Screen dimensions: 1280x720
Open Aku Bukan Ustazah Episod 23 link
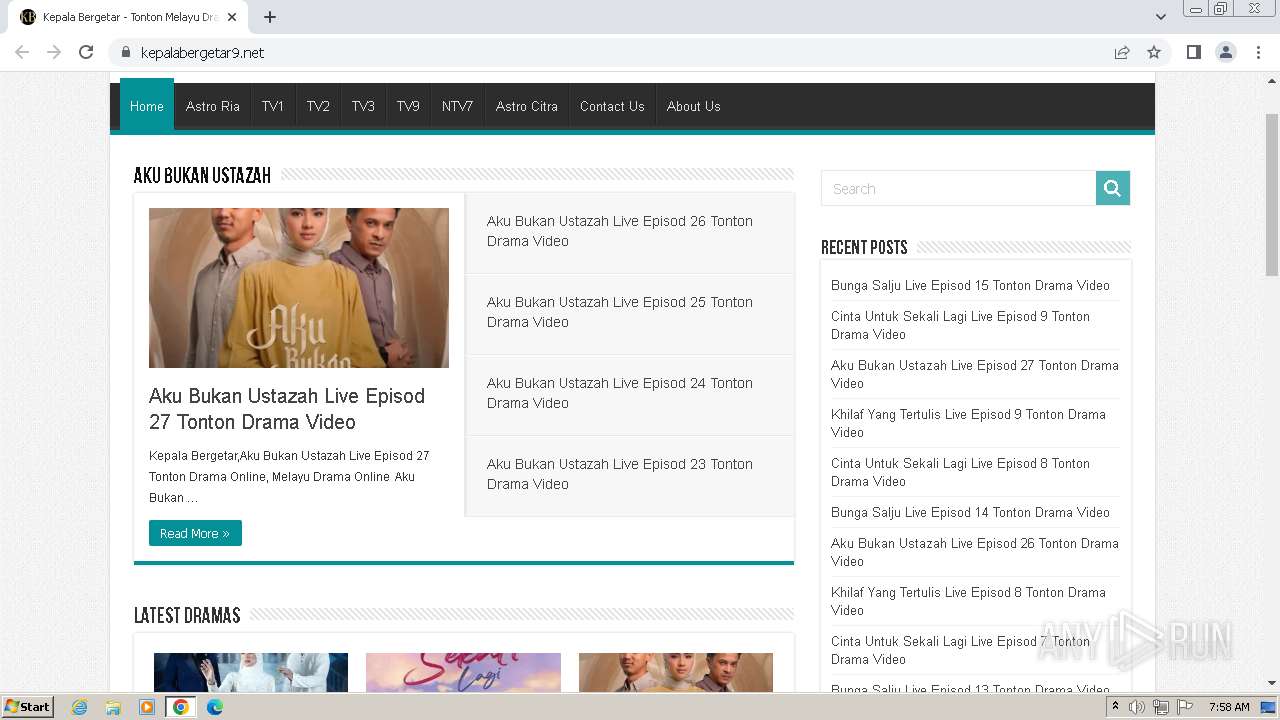(620, 474)
